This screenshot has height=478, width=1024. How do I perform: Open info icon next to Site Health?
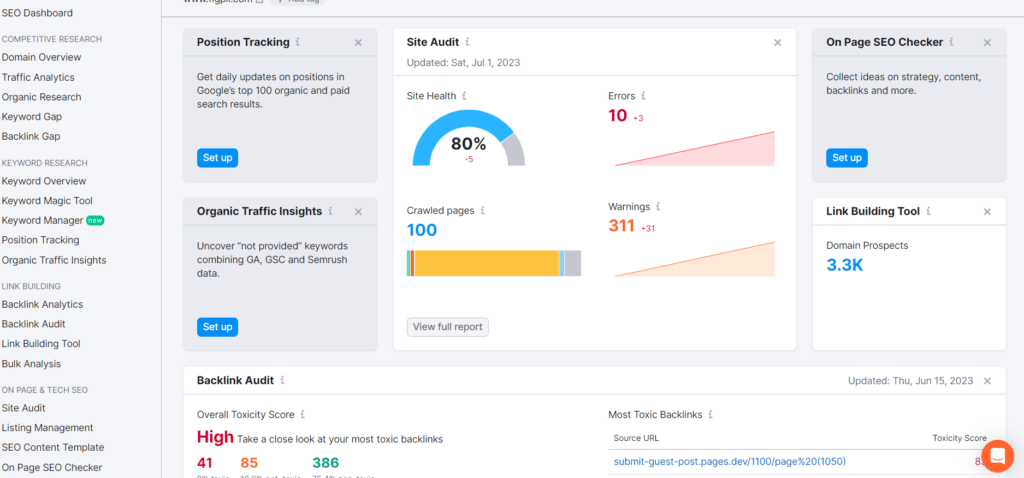coord(464,95)
